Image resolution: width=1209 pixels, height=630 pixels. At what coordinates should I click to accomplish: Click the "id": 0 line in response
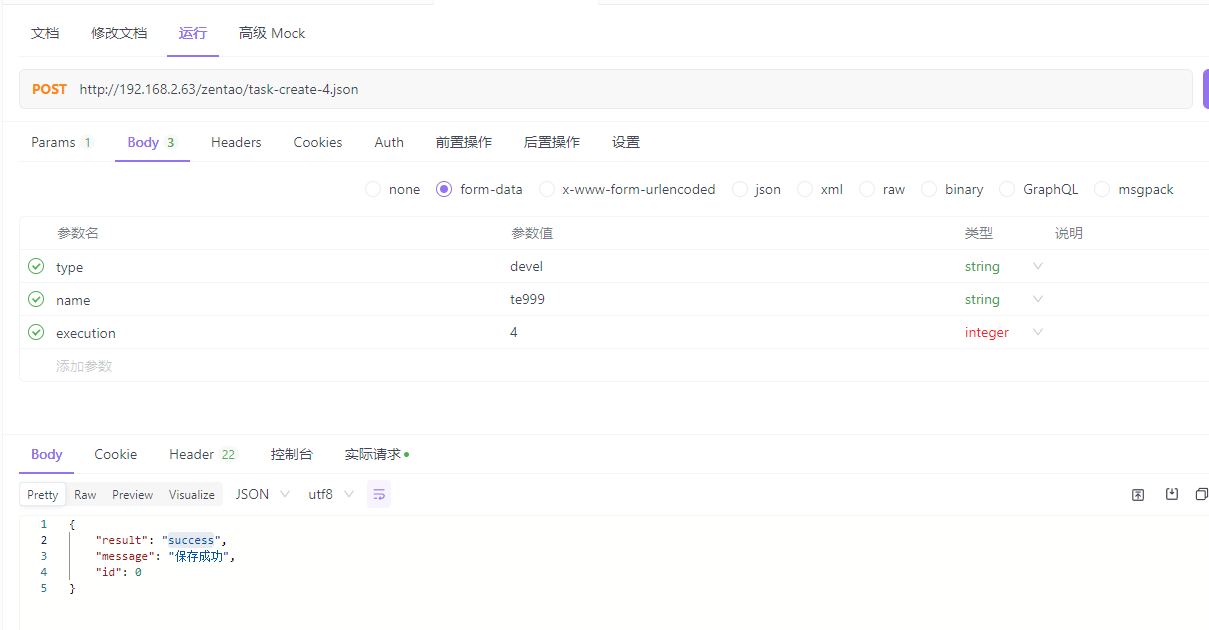[x=118, y=572]
